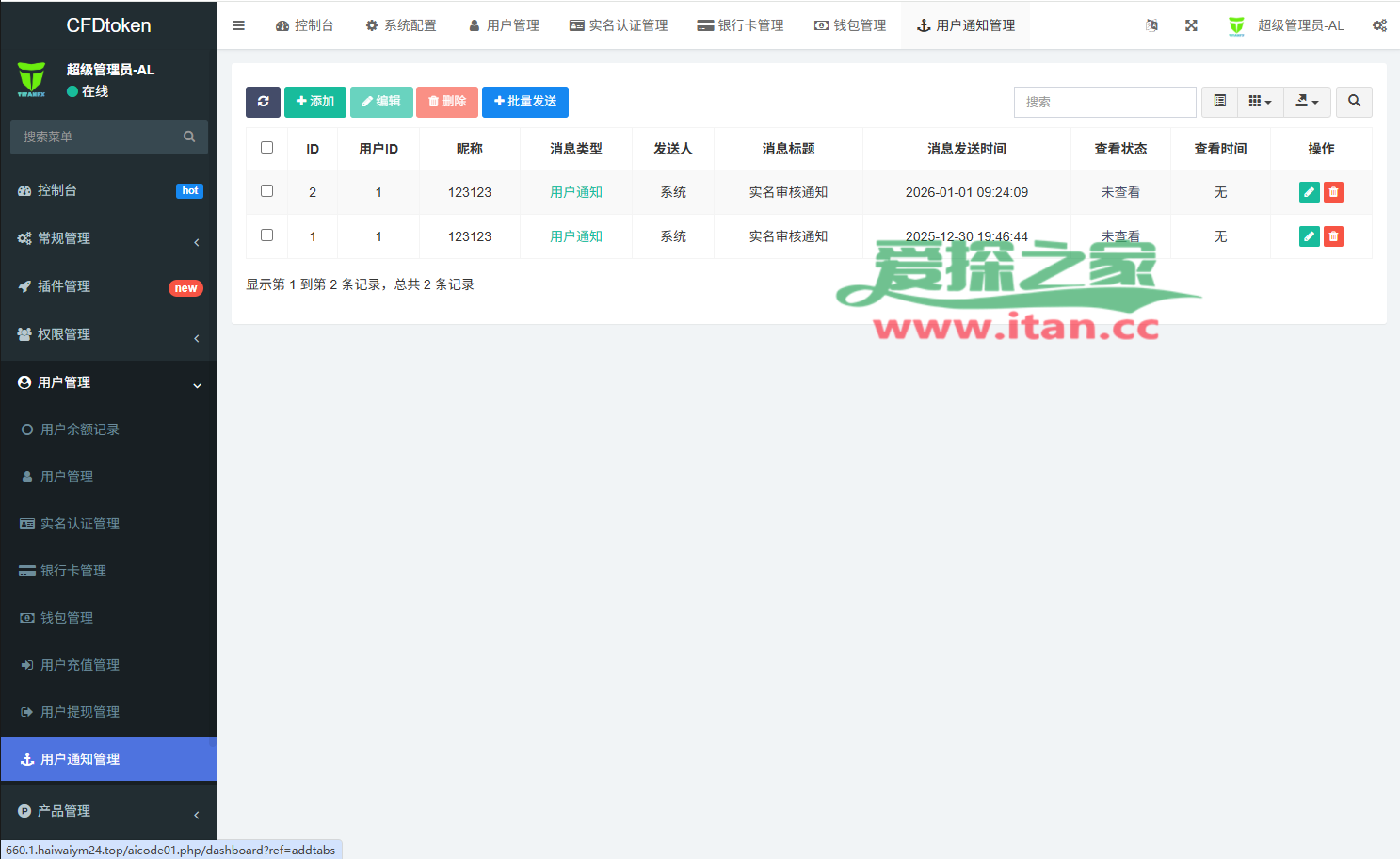Click the refresh table icon button
Image resolution: width=1400 pixels, height=859 pixels.
pos(263,102)
